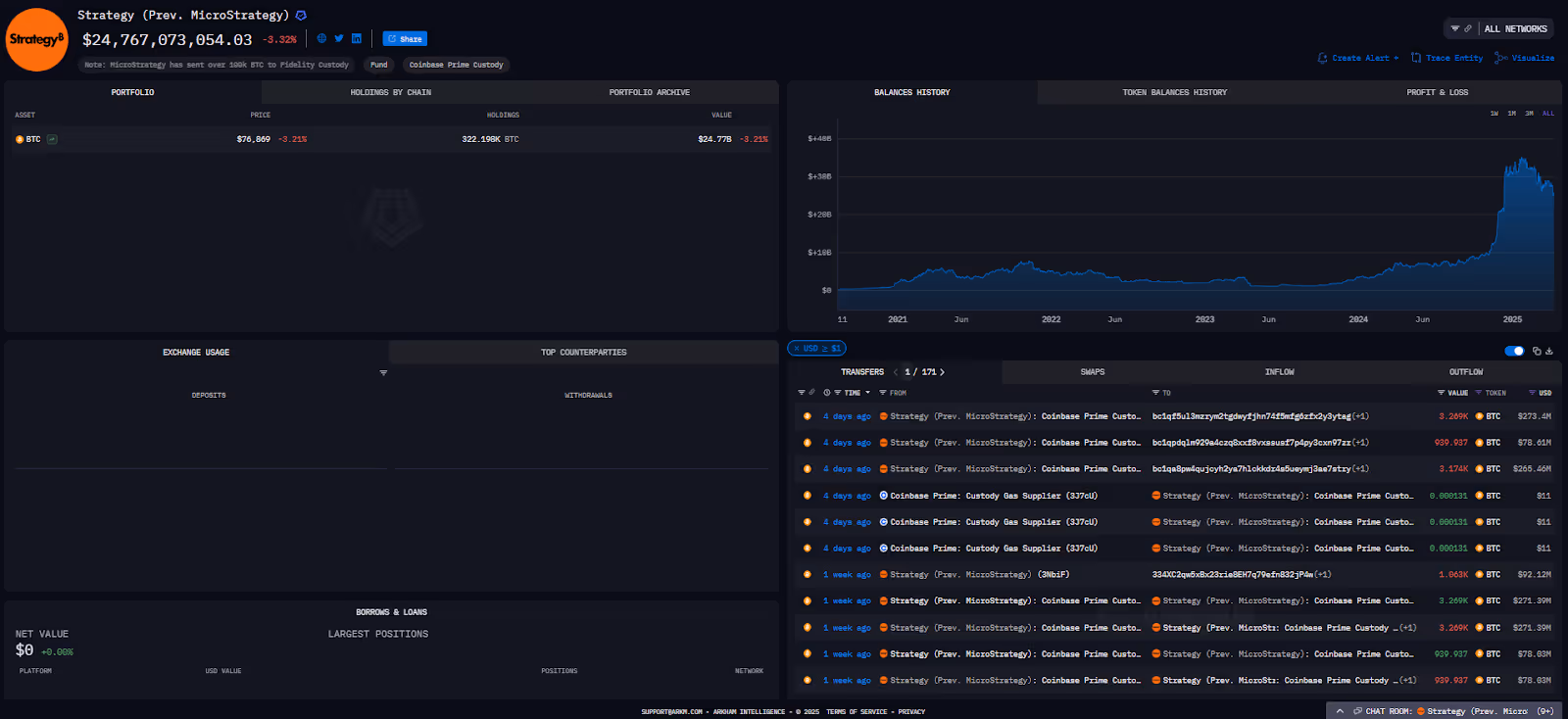Image resolution: width=1568 pixels, height=719 pixels.
Task: Open address 334XC2qw5xBx23rie8EH7q79efn832jP4w
Action: pos(1233,575)
